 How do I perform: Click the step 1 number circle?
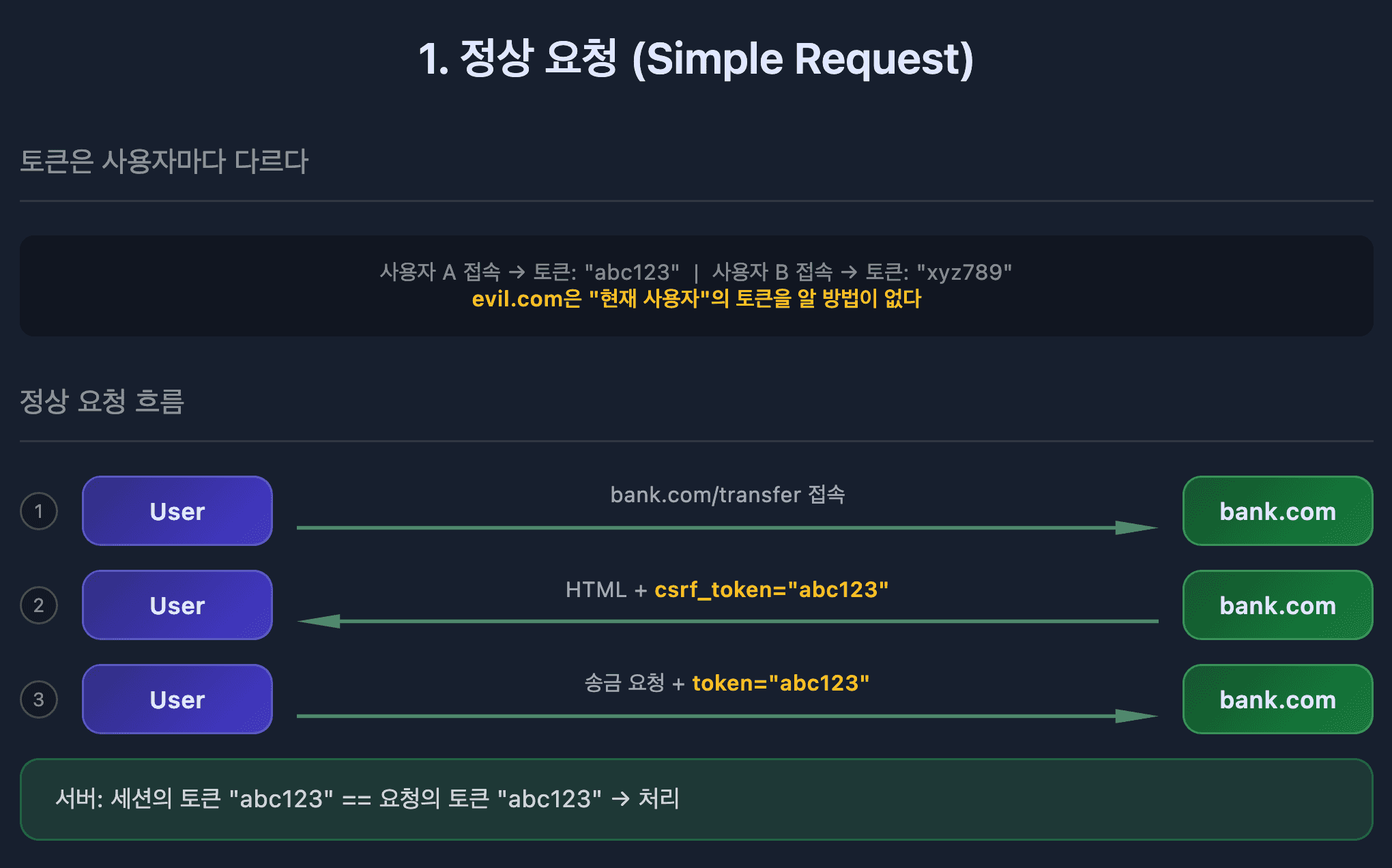(39, 511)
